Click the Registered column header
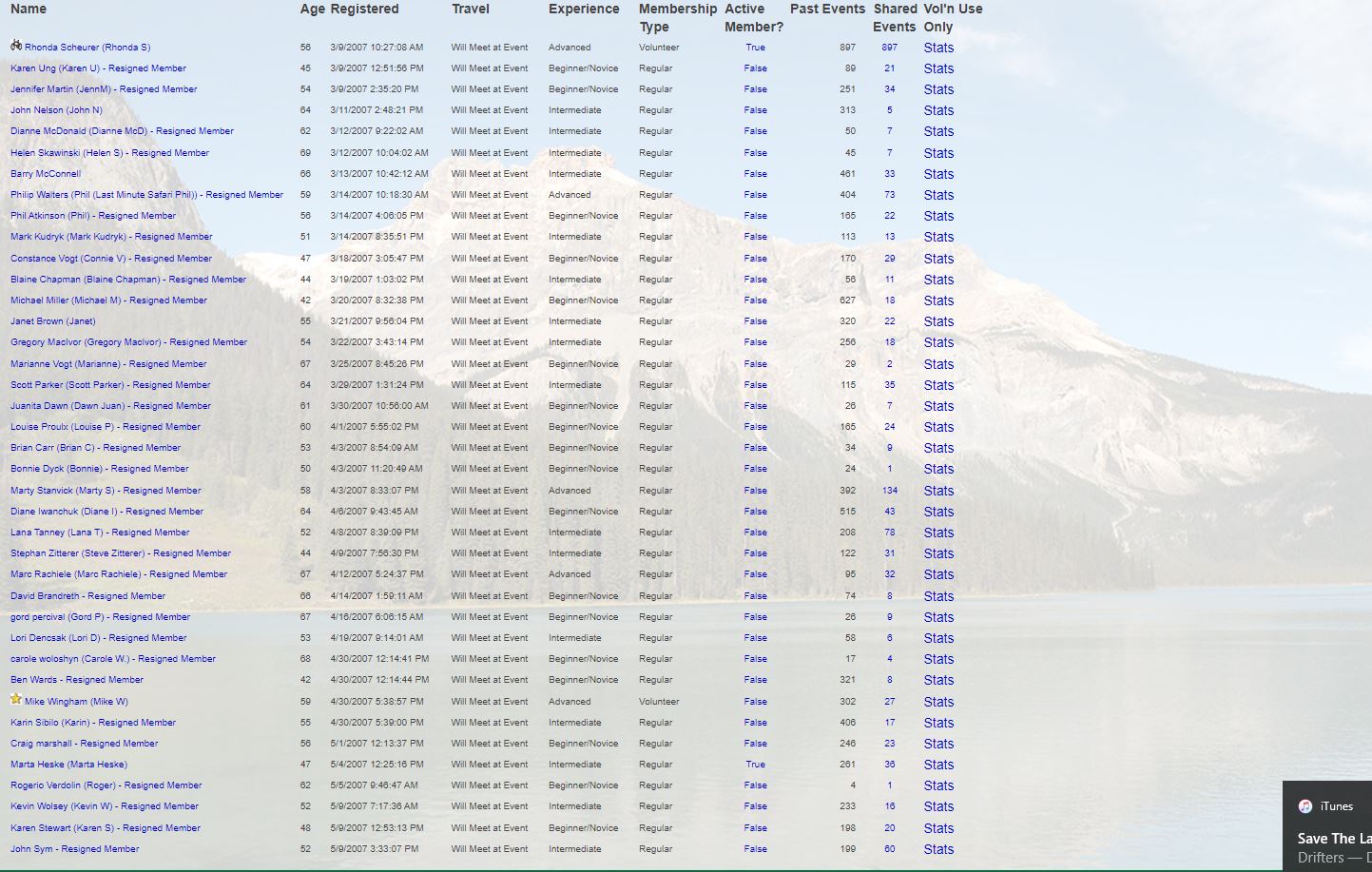 tap(364, 9)
